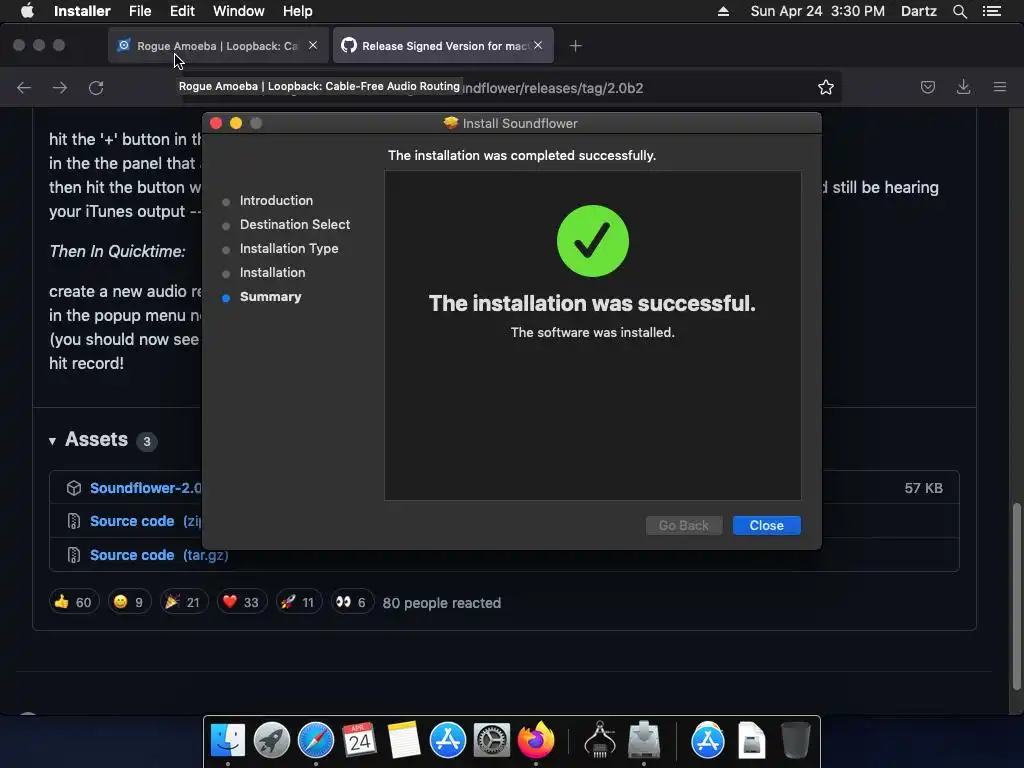Open Safari from the Dock

[315, 740]
